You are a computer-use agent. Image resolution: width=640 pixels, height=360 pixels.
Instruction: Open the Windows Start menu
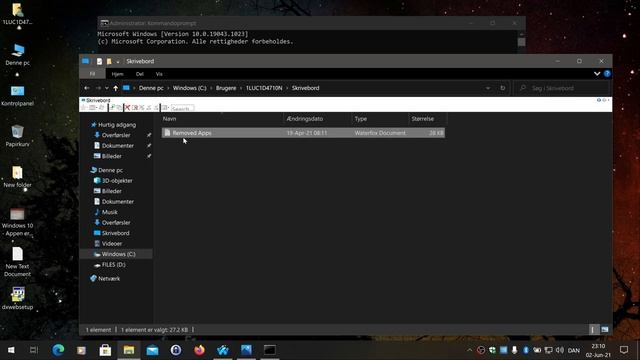click(11, 350)
